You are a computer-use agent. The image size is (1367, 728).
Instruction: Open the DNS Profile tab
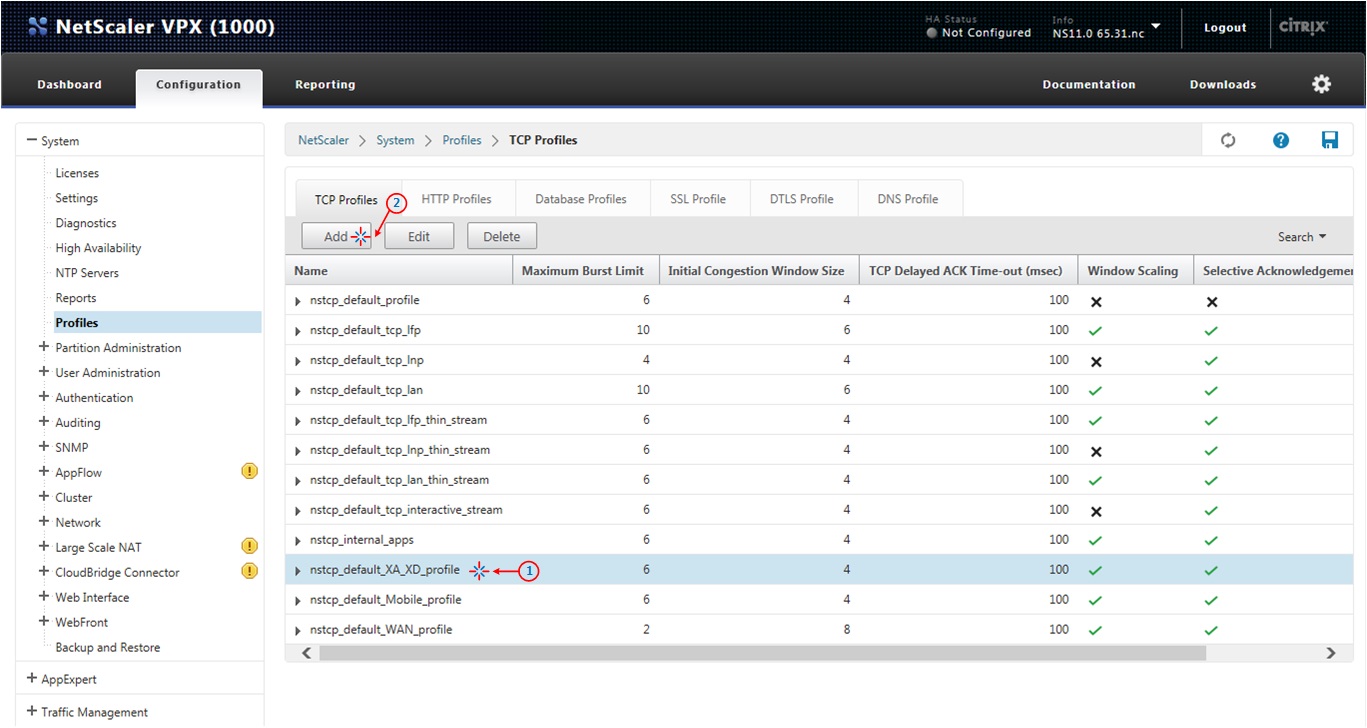908,199
